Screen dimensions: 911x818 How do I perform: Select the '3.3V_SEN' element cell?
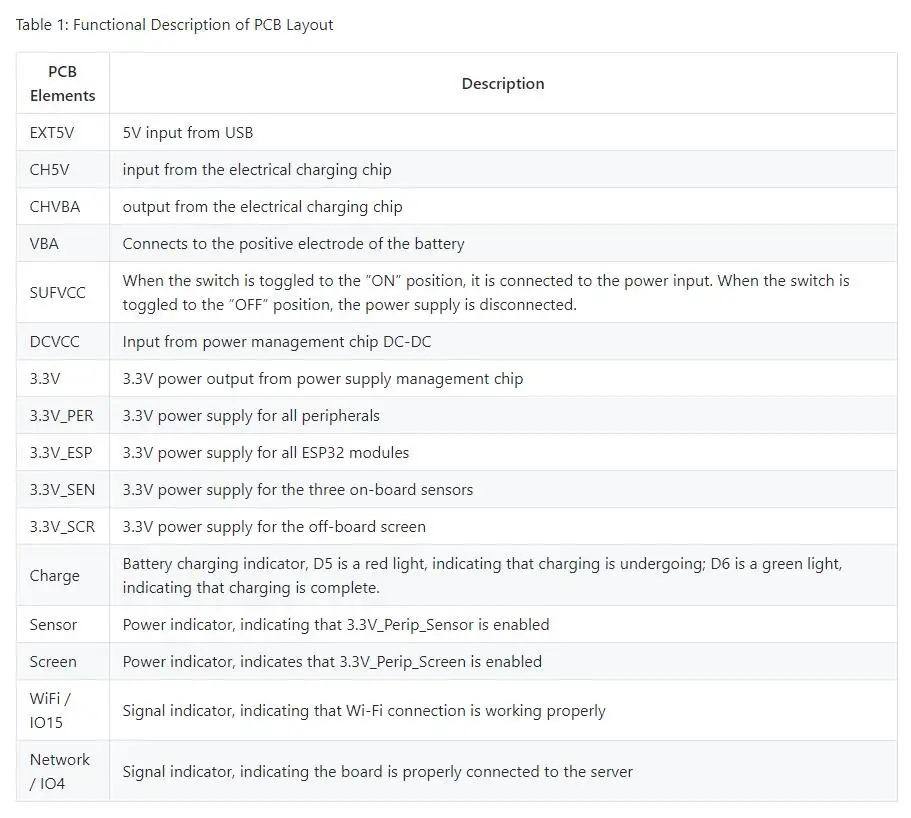click(63, 489)
